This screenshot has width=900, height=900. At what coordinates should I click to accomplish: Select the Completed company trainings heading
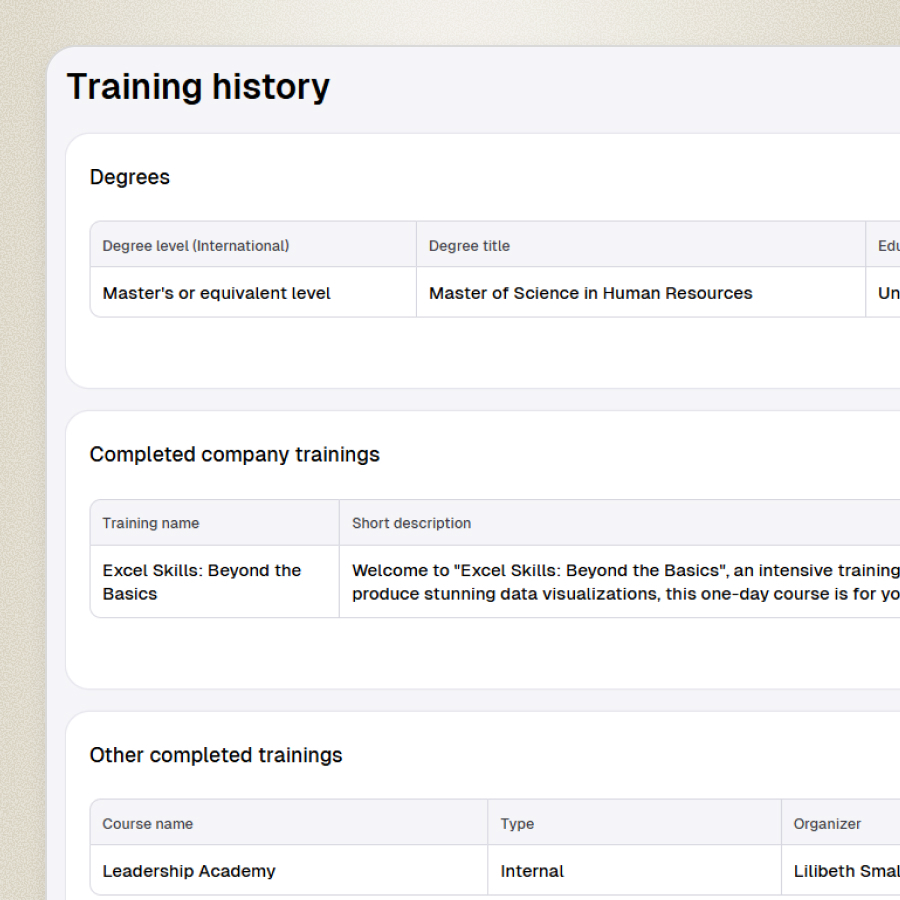(x=235, y=454)
